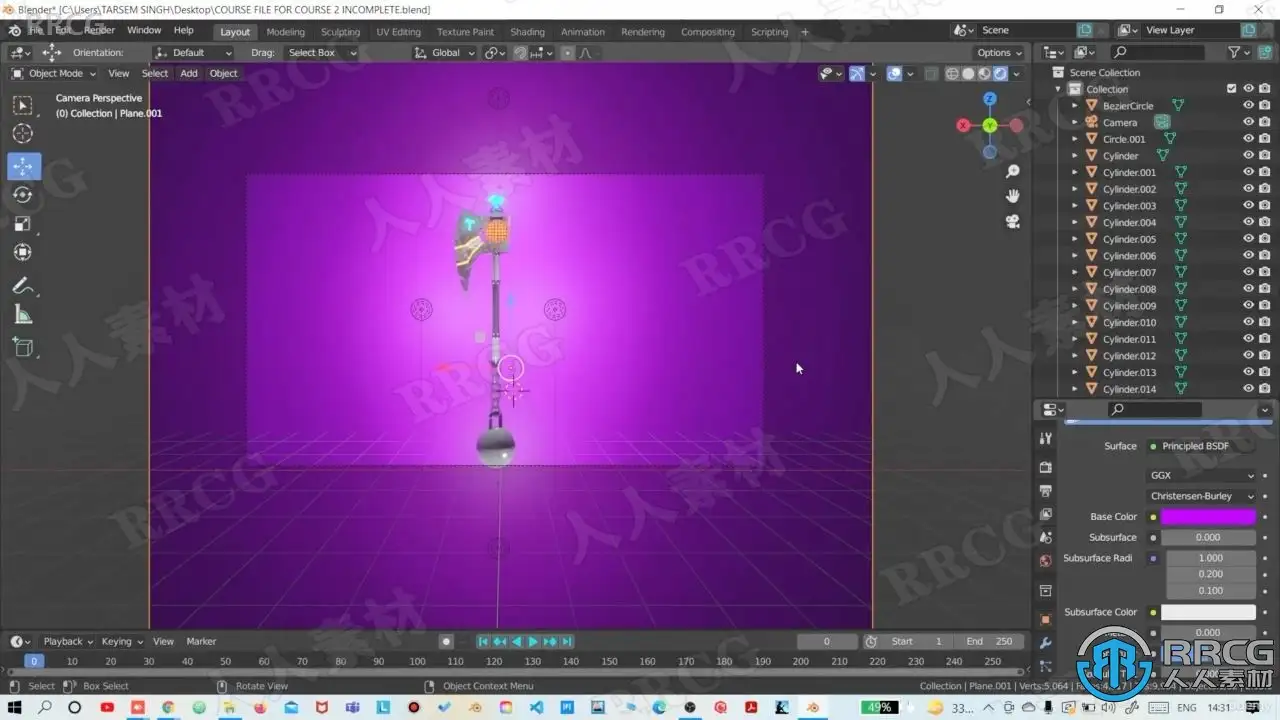This screenshot has width=1280, height=720.
Task: Expand the BezierCircle tree item
Action: [1075, 106]
